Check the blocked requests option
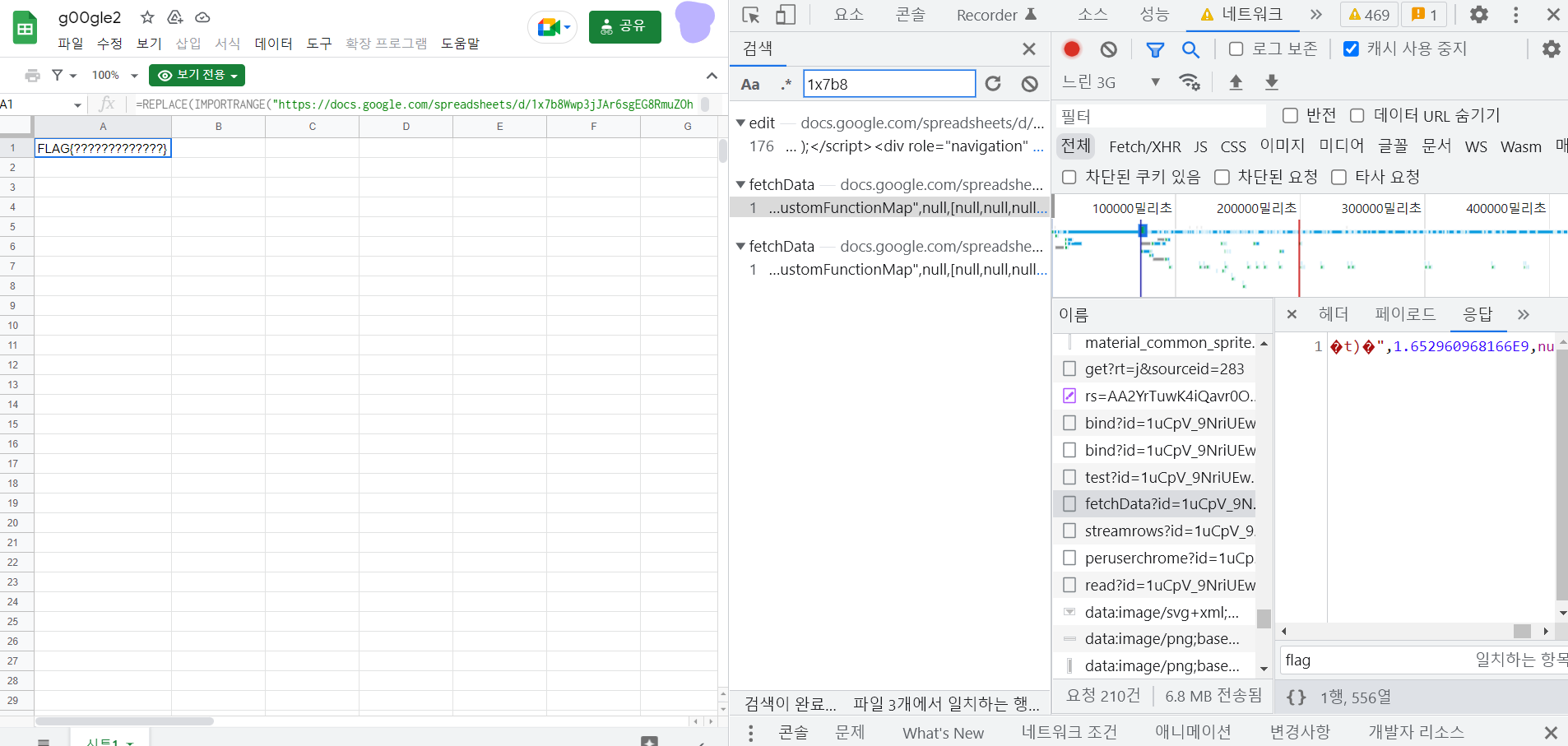This screenshot has width=1568, height=746. 1222,177
